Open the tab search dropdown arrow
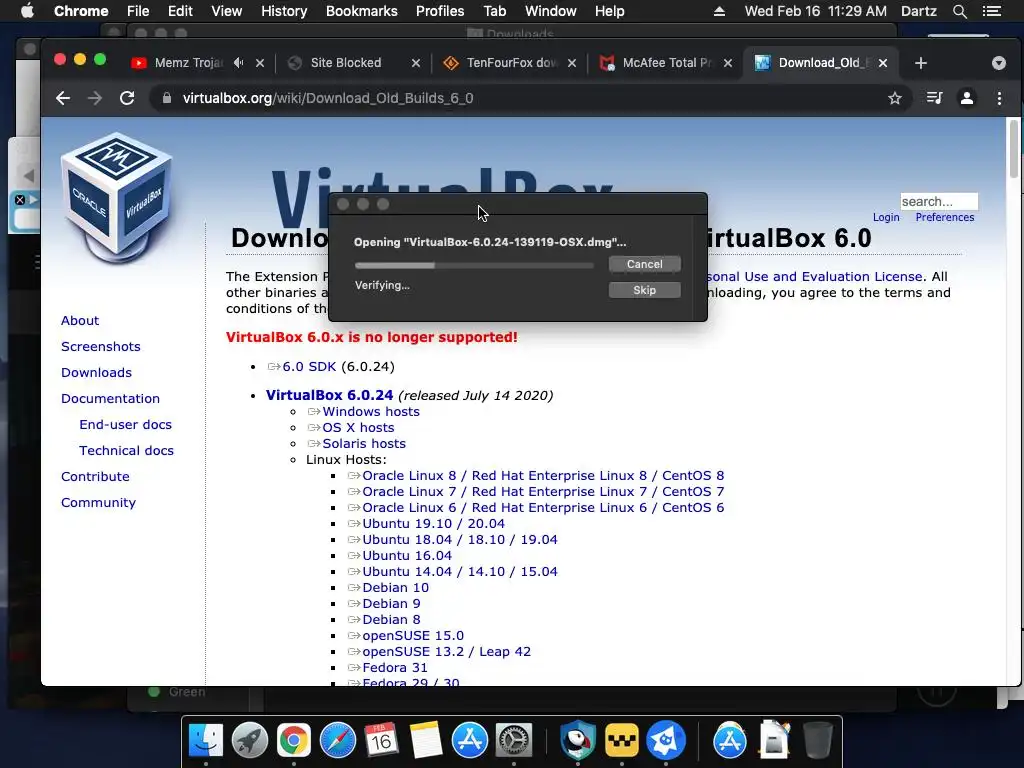Screen dimensions: 1024x768 999,63
